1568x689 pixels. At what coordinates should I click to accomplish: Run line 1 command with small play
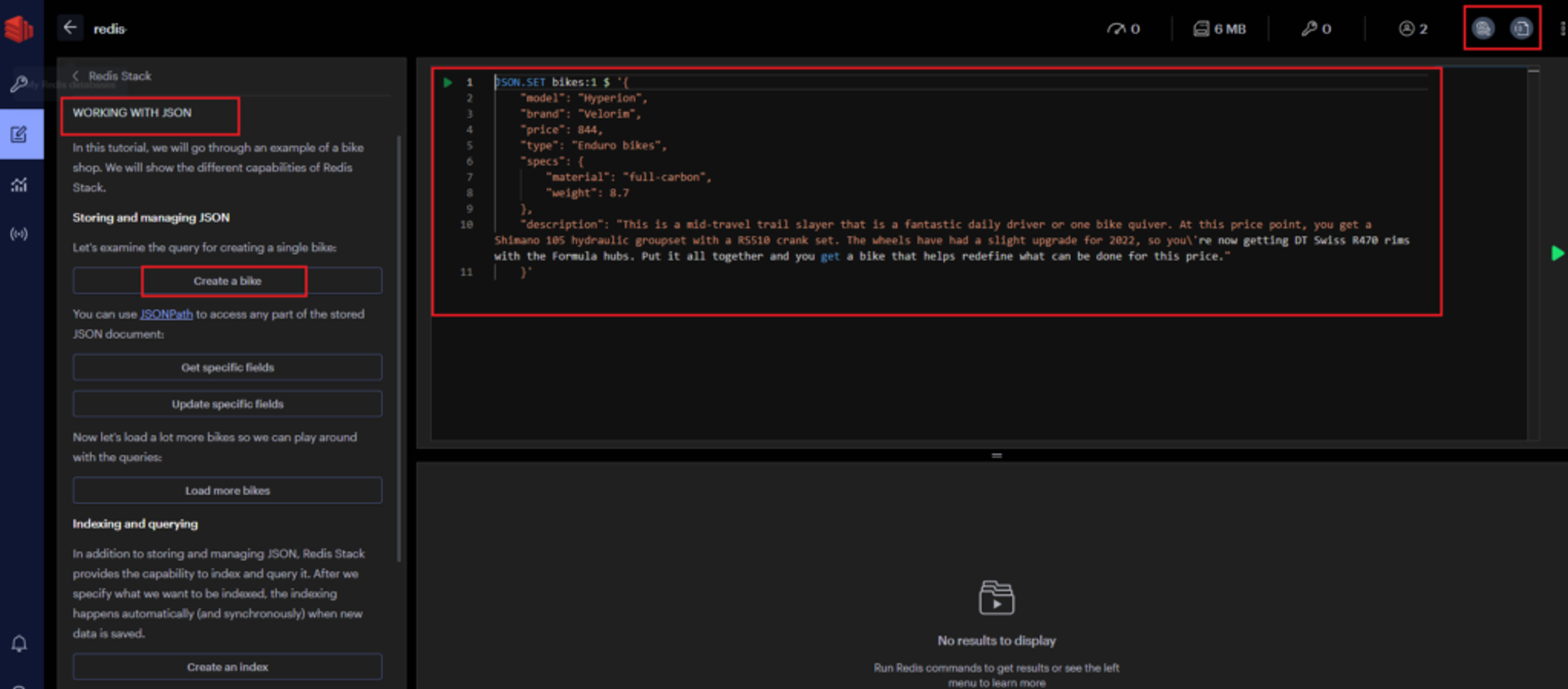tap(448, 82)
